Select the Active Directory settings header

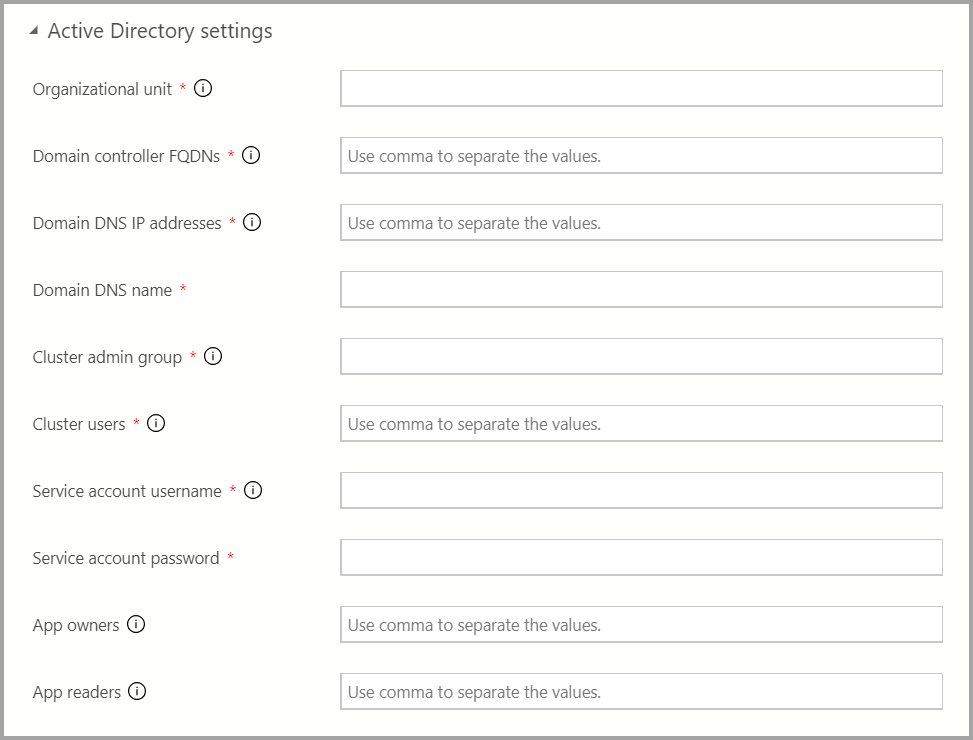(159, 31)
